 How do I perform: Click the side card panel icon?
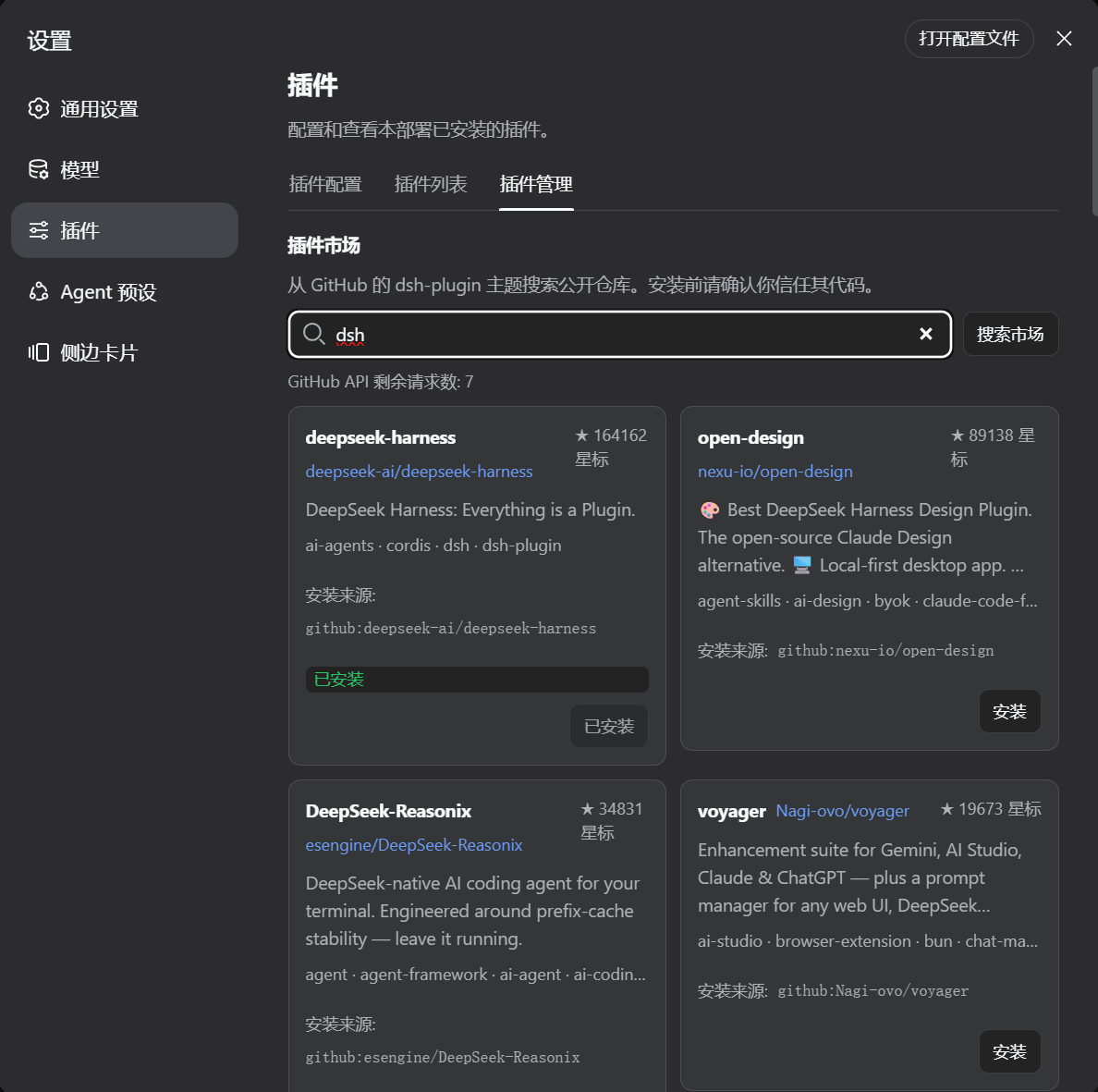pyautogui.click(x=39, y=352)
